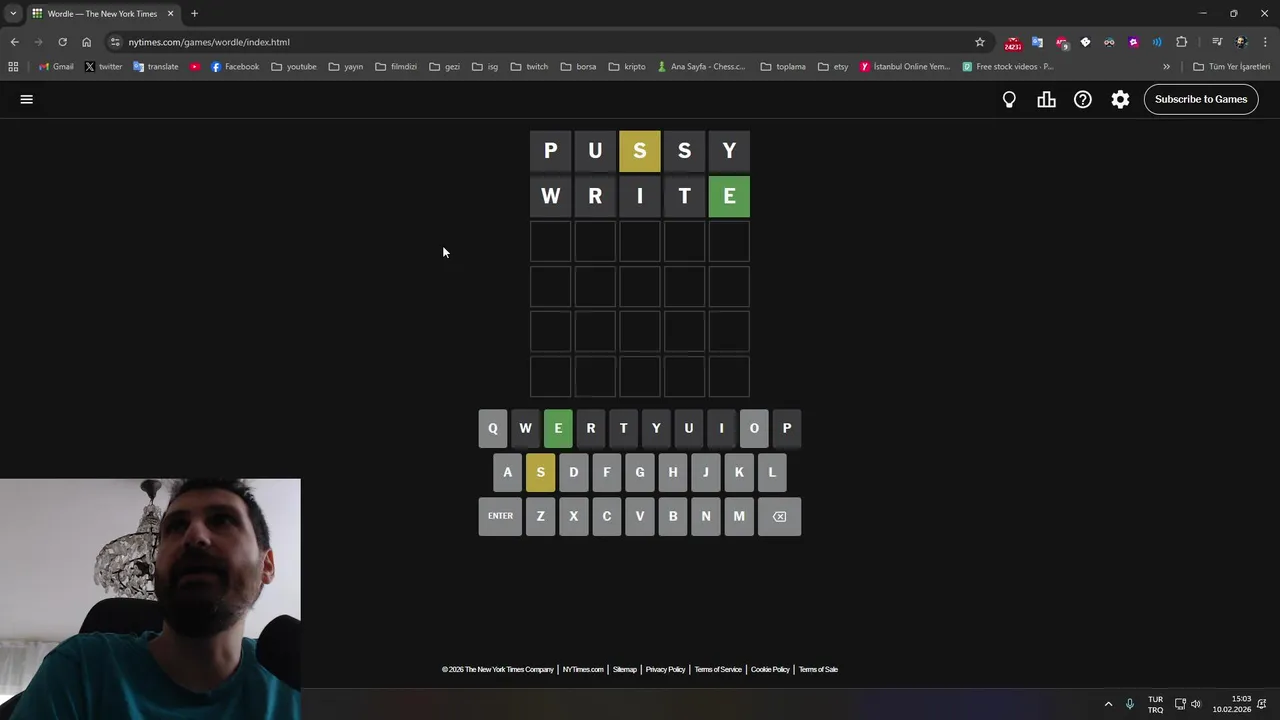Expand the etsy bookmarks folder
Image resolution: width=1280 pixels, height=720 pixels.
coord(833,67)
